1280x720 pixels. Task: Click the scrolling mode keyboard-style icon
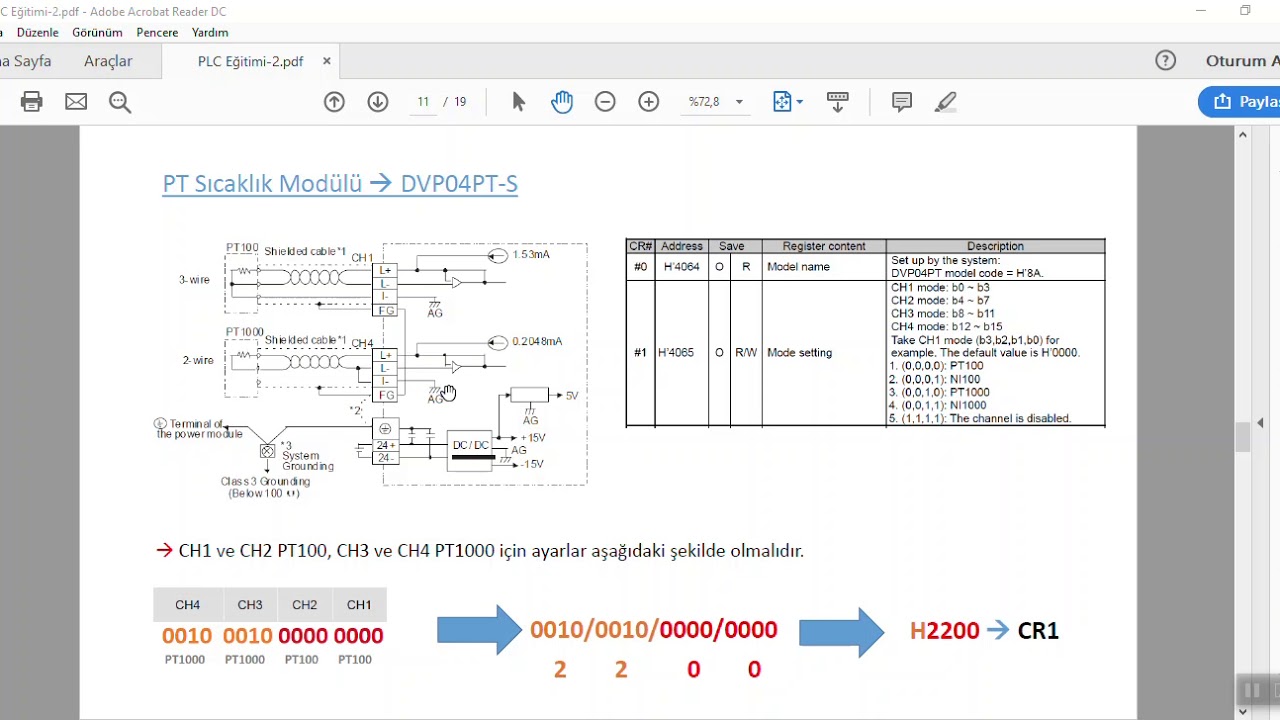(x=838, y=101)
